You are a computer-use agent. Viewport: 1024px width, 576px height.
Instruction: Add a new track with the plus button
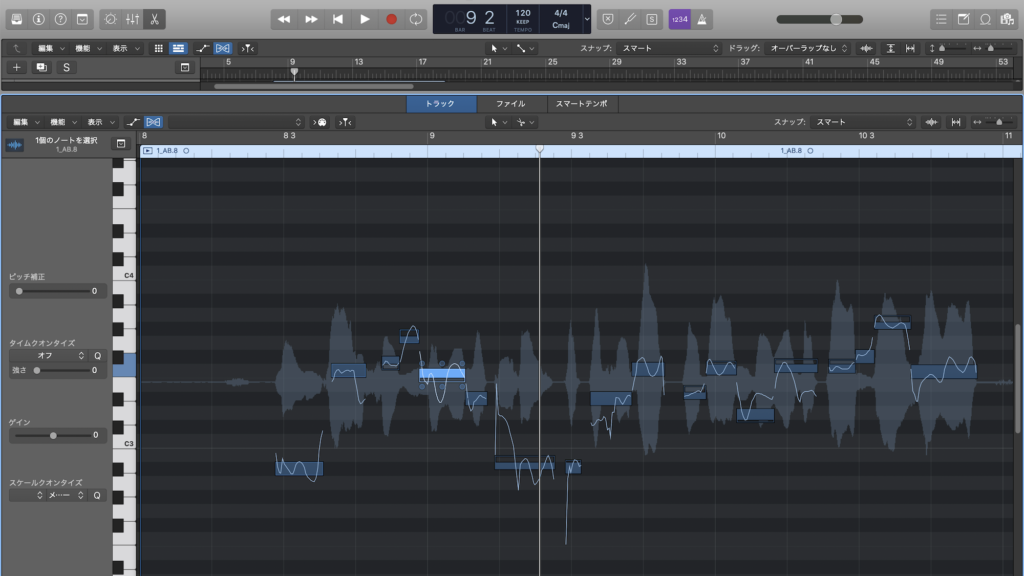point(16,67)
